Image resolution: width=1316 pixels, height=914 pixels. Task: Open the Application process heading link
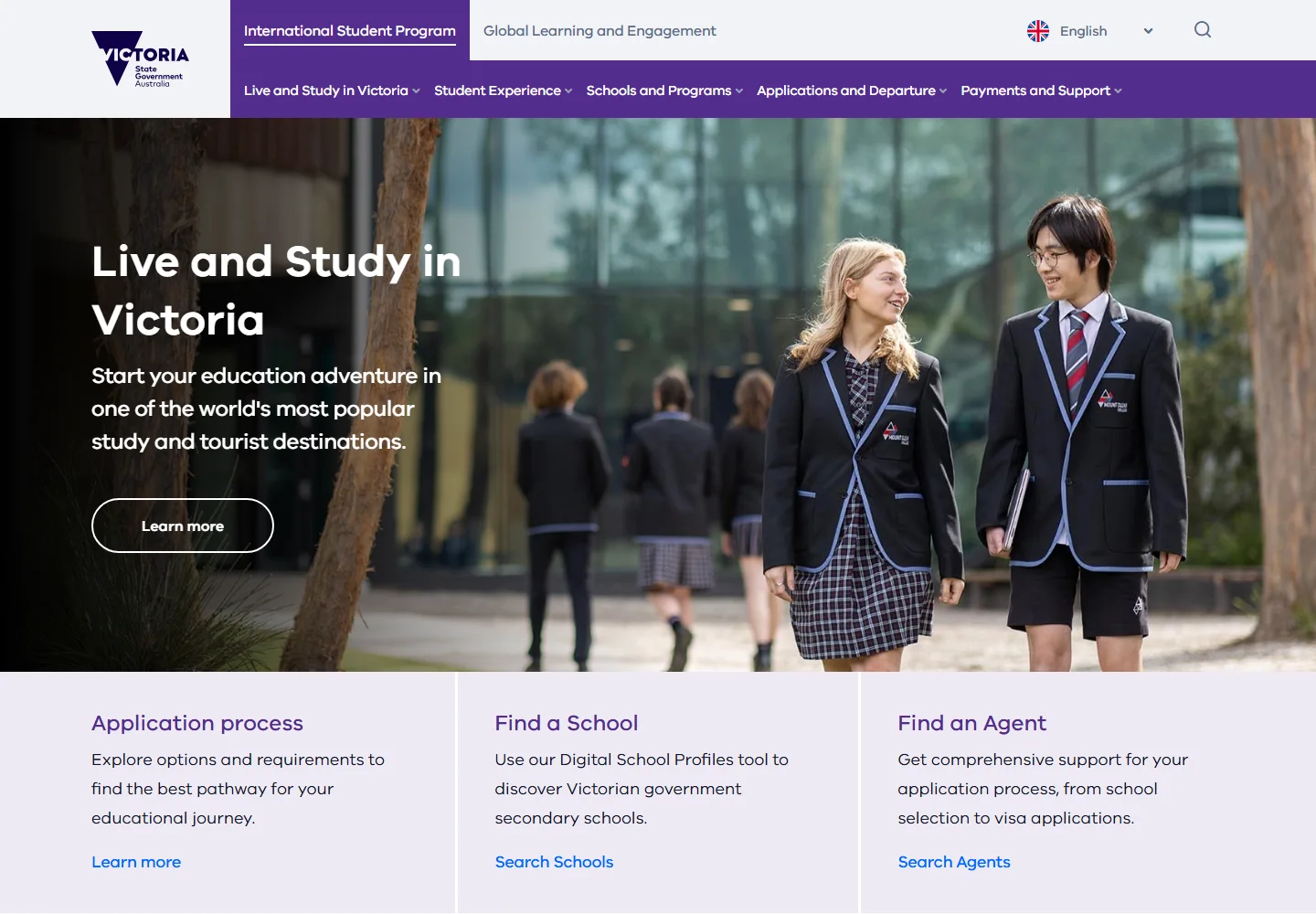point(197,723)
